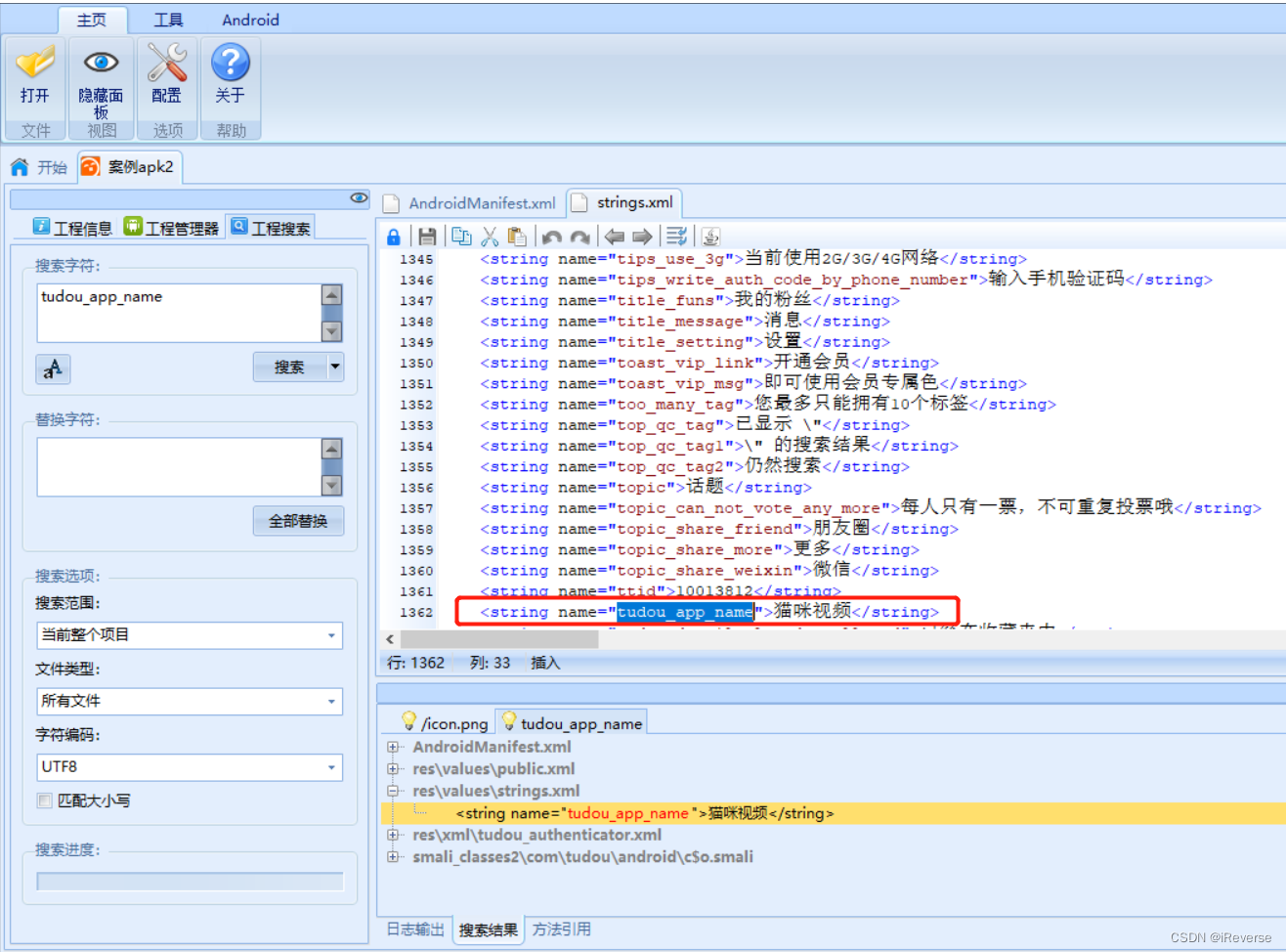The width and height of the screenshot is (1286, 952).
Task: Click the line 1347 title_funs string entry
Action: coord(690,300)
